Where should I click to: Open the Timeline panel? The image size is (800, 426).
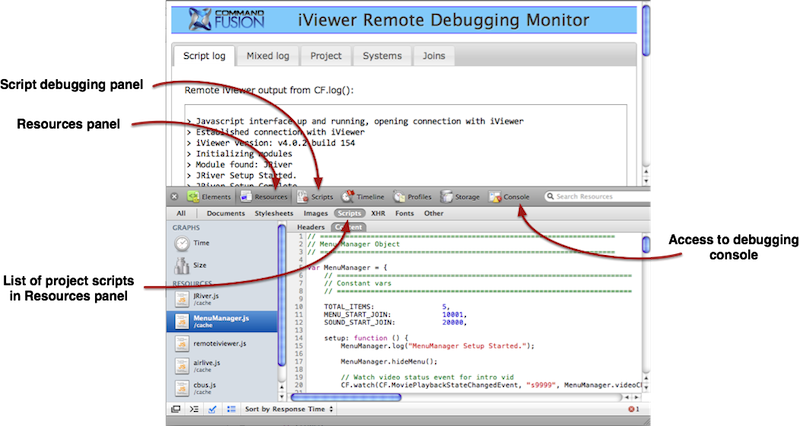coord(363,196)
